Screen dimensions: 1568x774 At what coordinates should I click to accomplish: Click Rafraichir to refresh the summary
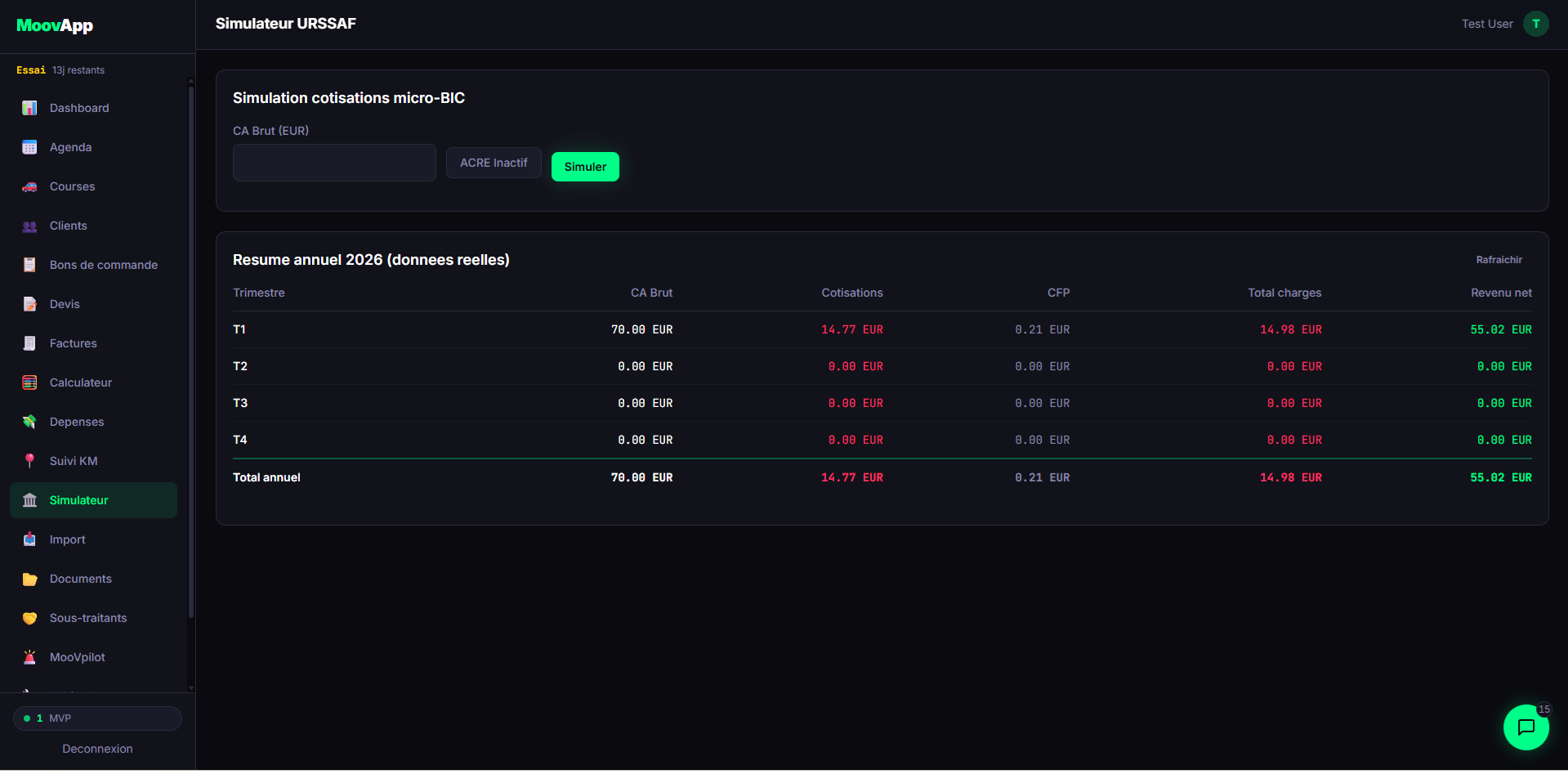[x=1499, y=260]
